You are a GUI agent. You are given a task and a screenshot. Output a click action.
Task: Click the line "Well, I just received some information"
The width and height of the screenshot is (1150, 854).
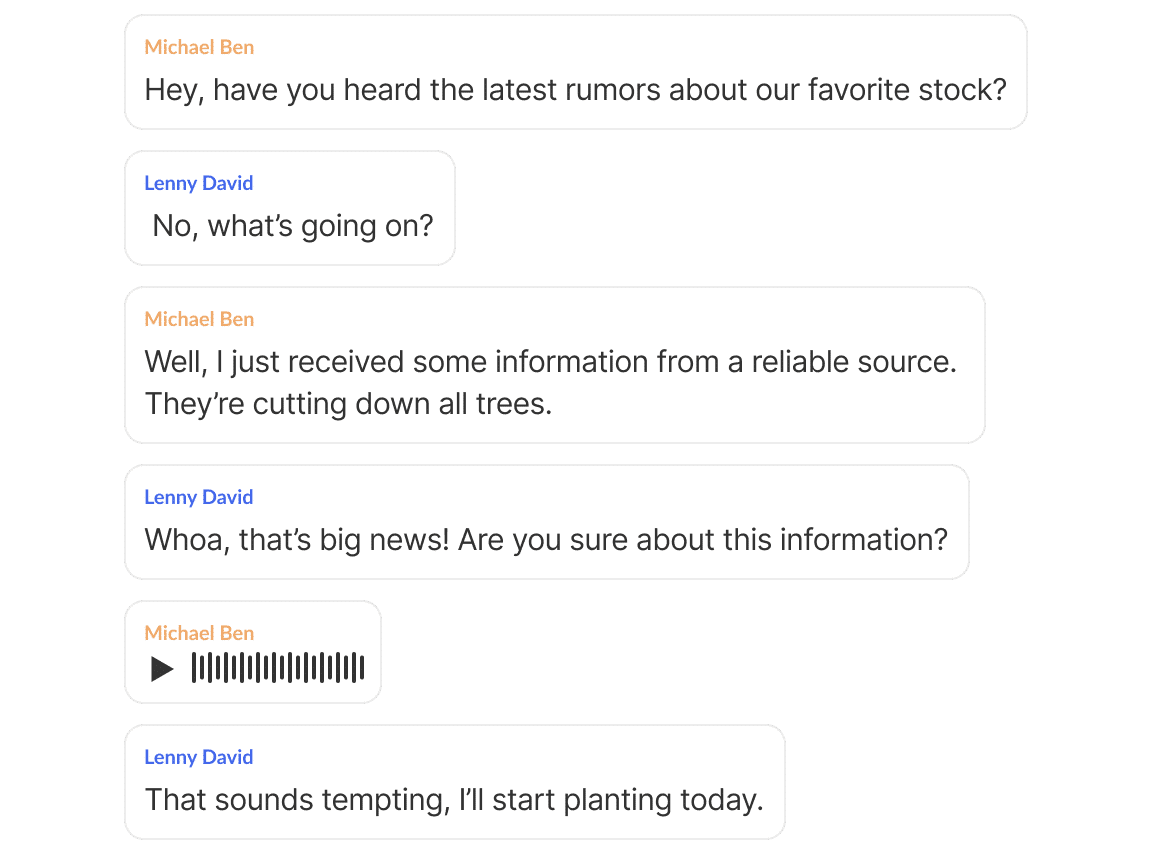550,362
